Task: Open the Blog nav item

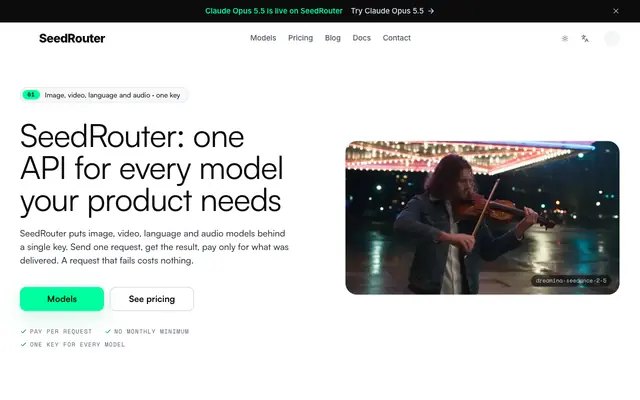Action: [x=333, y=38]
